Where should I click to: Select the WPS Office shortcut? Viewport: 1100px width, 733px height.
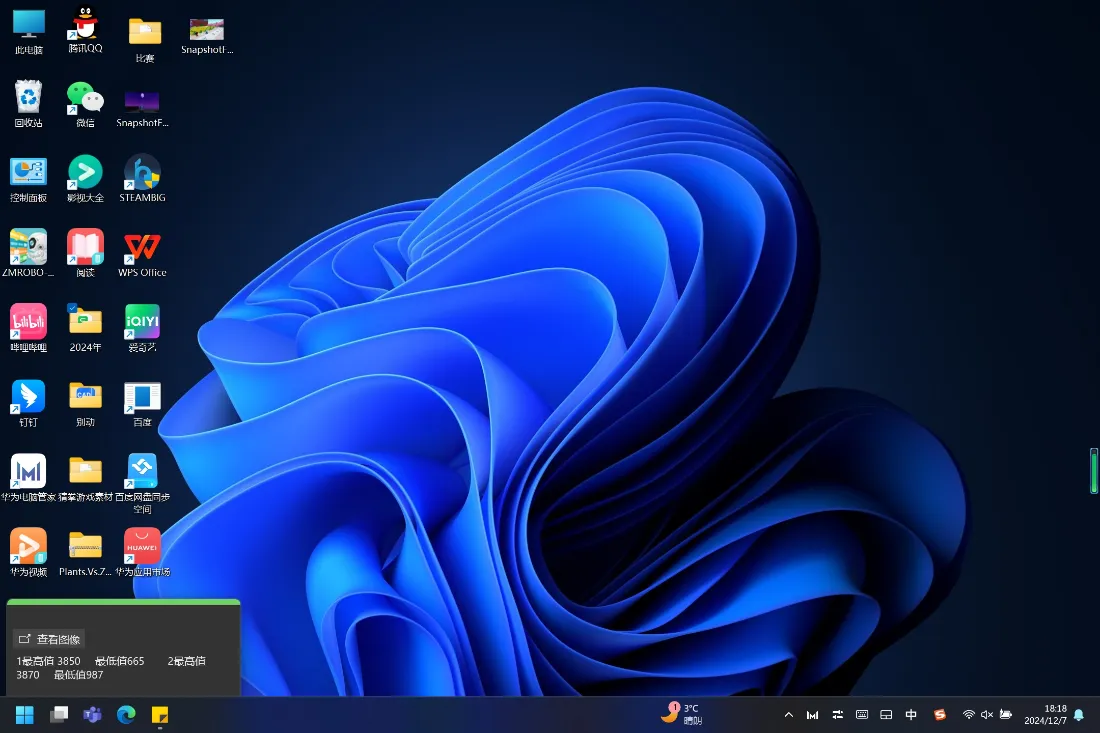coord(142,255)
